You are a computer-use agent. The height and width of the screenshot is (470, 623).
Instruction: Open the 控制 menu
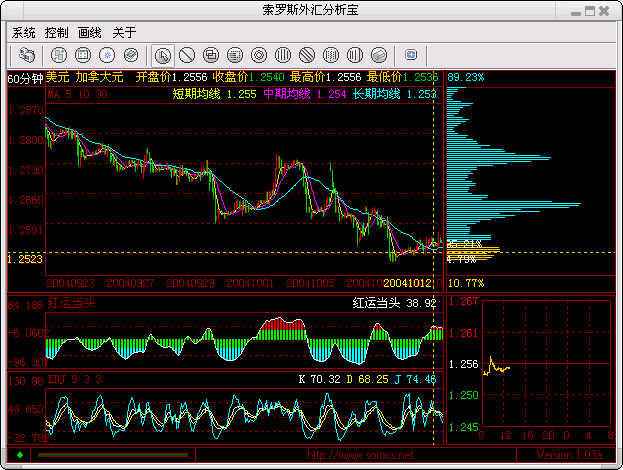coord(56,32)
